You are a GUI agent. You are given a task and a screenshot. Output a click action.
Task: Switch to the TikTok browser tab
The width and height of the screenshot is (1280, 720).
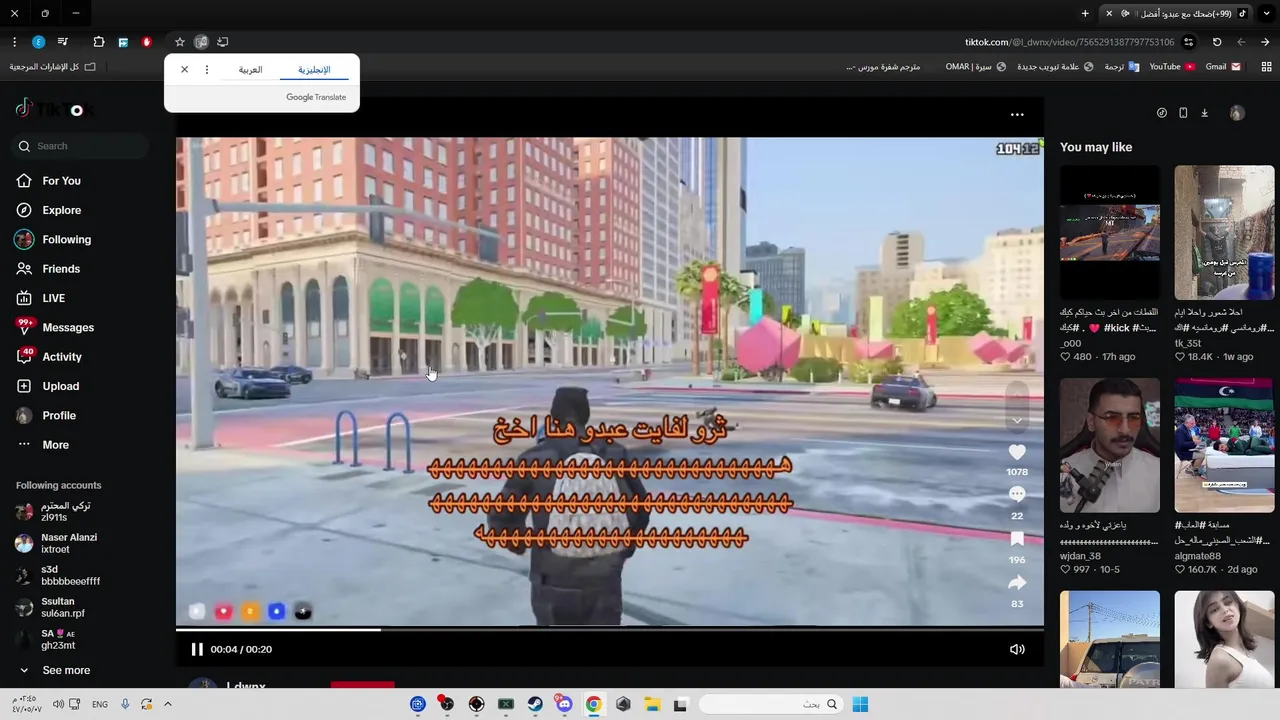click(x=1176, y=13)
